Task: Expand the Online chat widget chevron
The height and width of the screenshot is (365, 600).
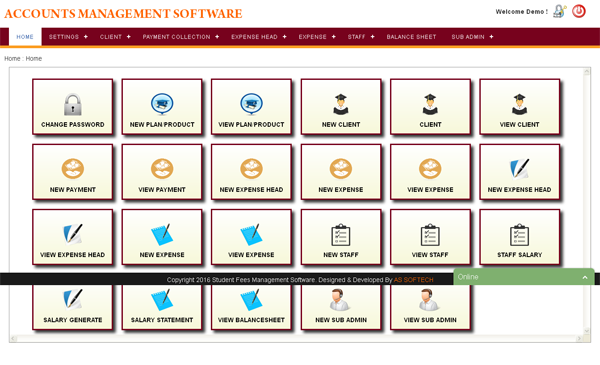Action: (585, 277)
